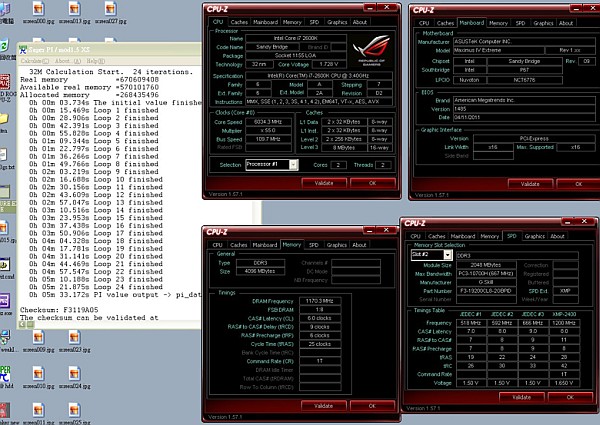This screenshot has width=600, height=425.
Task: Select CPU tab in CPU-Z Memory window
Action: [x=217, y=245]
